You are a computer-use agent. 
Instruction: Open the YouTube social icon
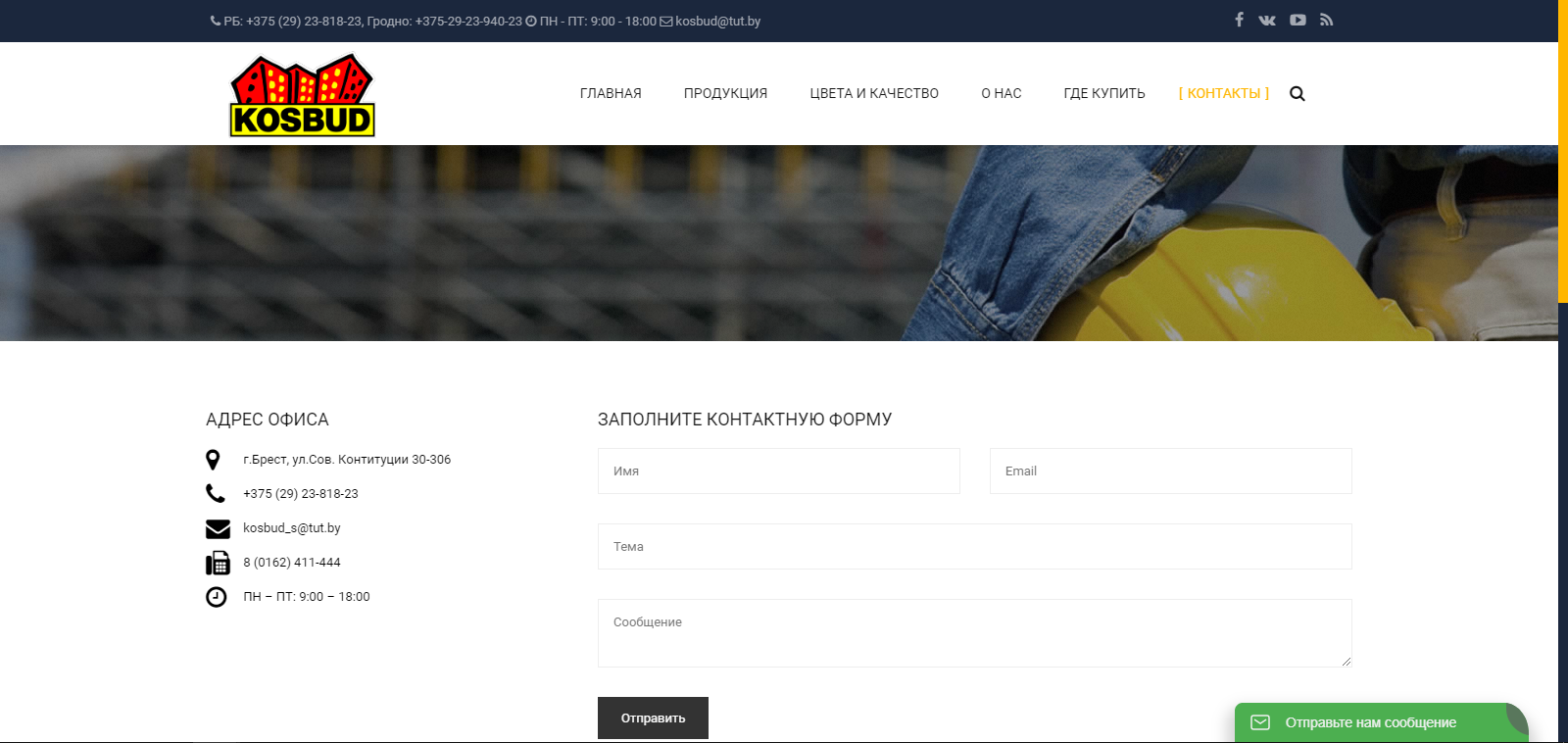pos(1298,20)
